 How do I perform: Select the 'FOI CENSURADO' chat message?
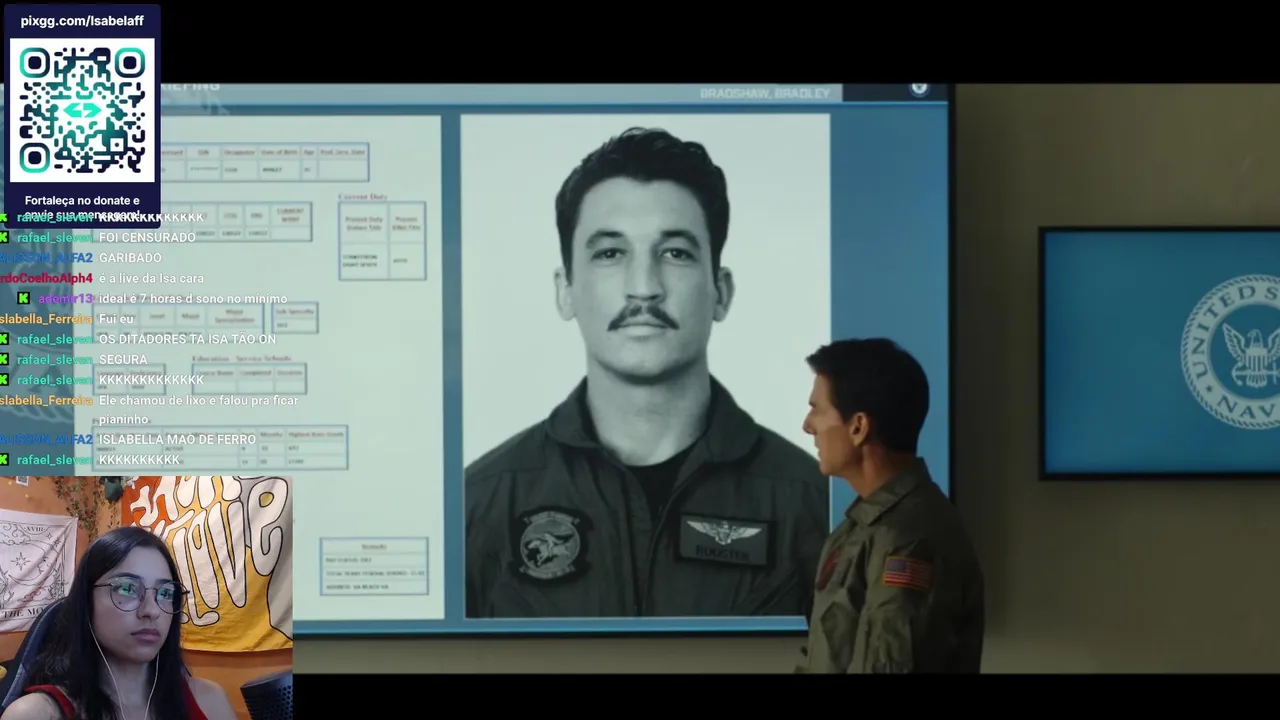click(x=147, y=237)
